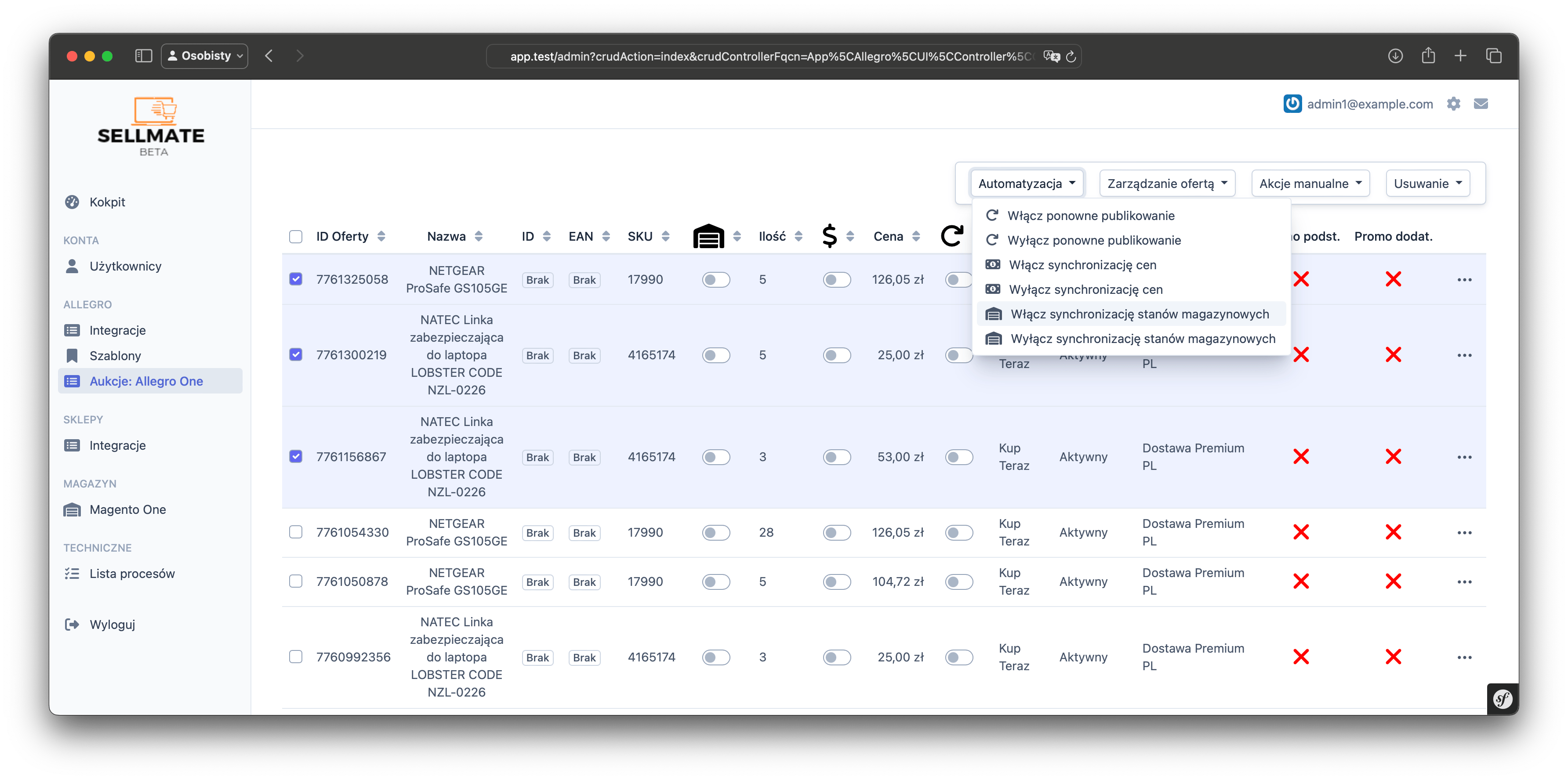Open row actions for offer 7761054330
The image size is (1568, 780).
coord(1464,532)
